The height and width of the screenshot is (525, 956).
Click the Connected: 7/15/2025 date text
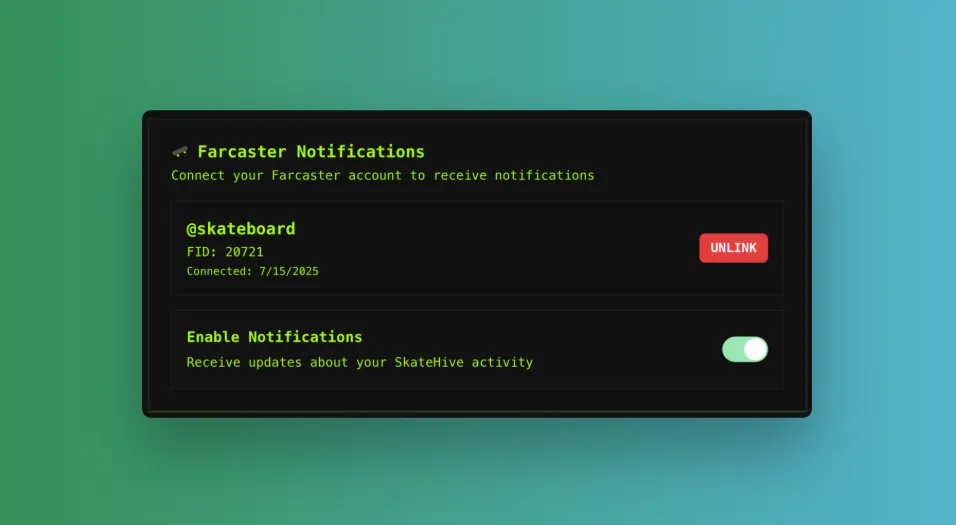tap(252, 271)
